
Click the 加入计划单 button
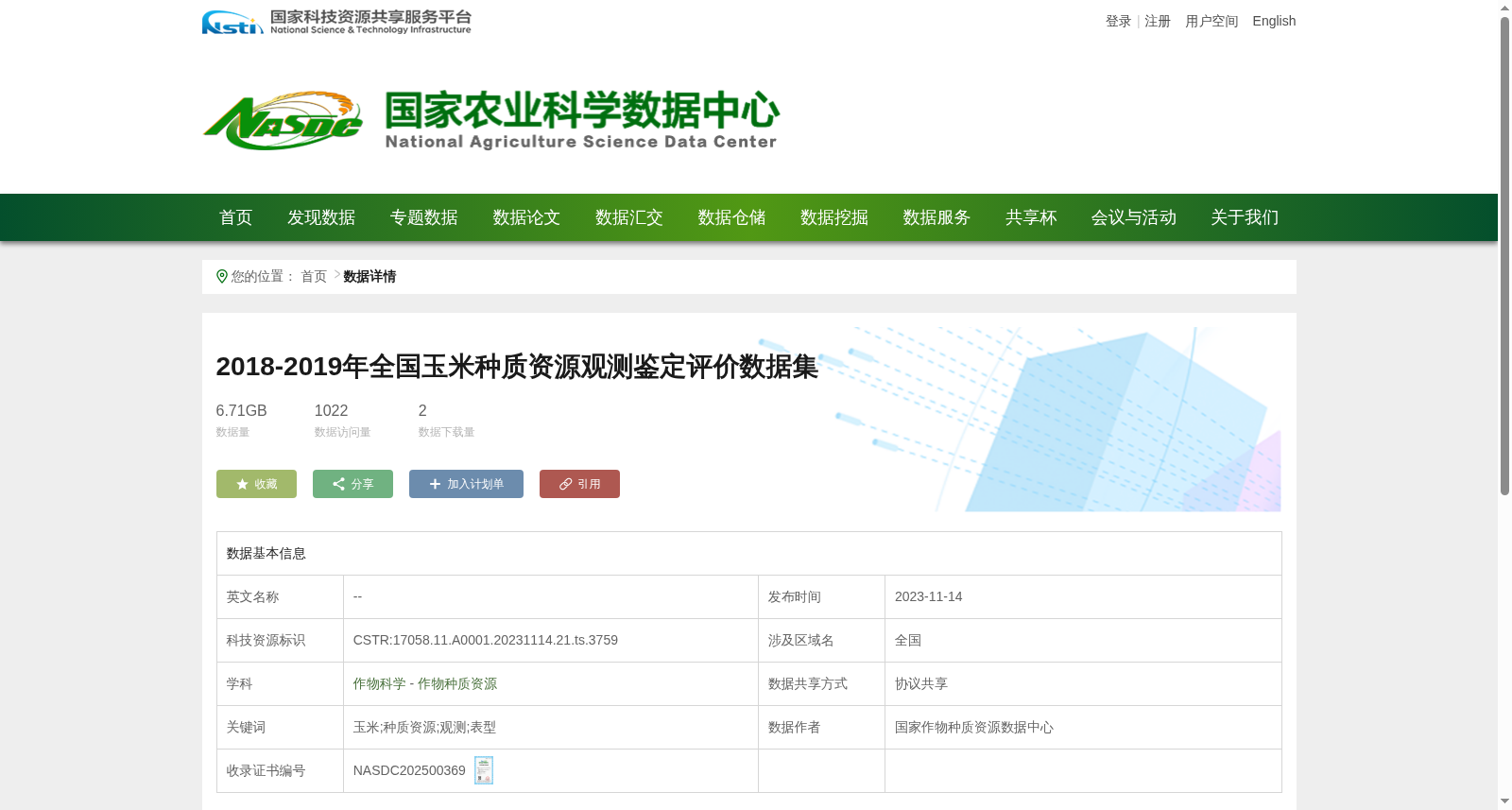[x=466, y=484]
